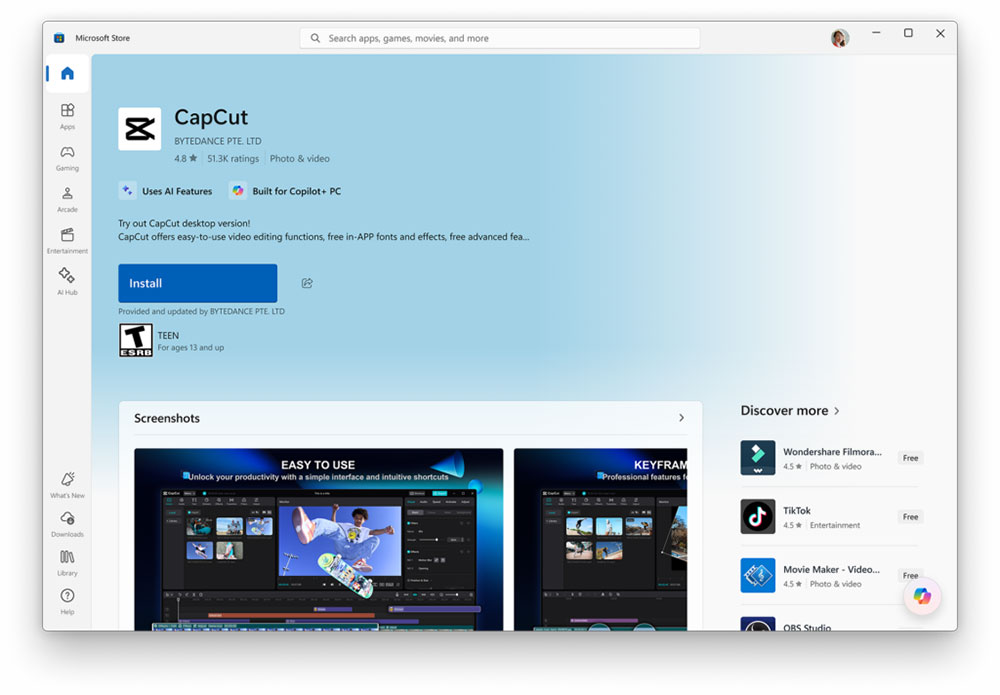Go to Apps section
The width and height of the screenshot is (1000, 695).
(x=67, y=116)
